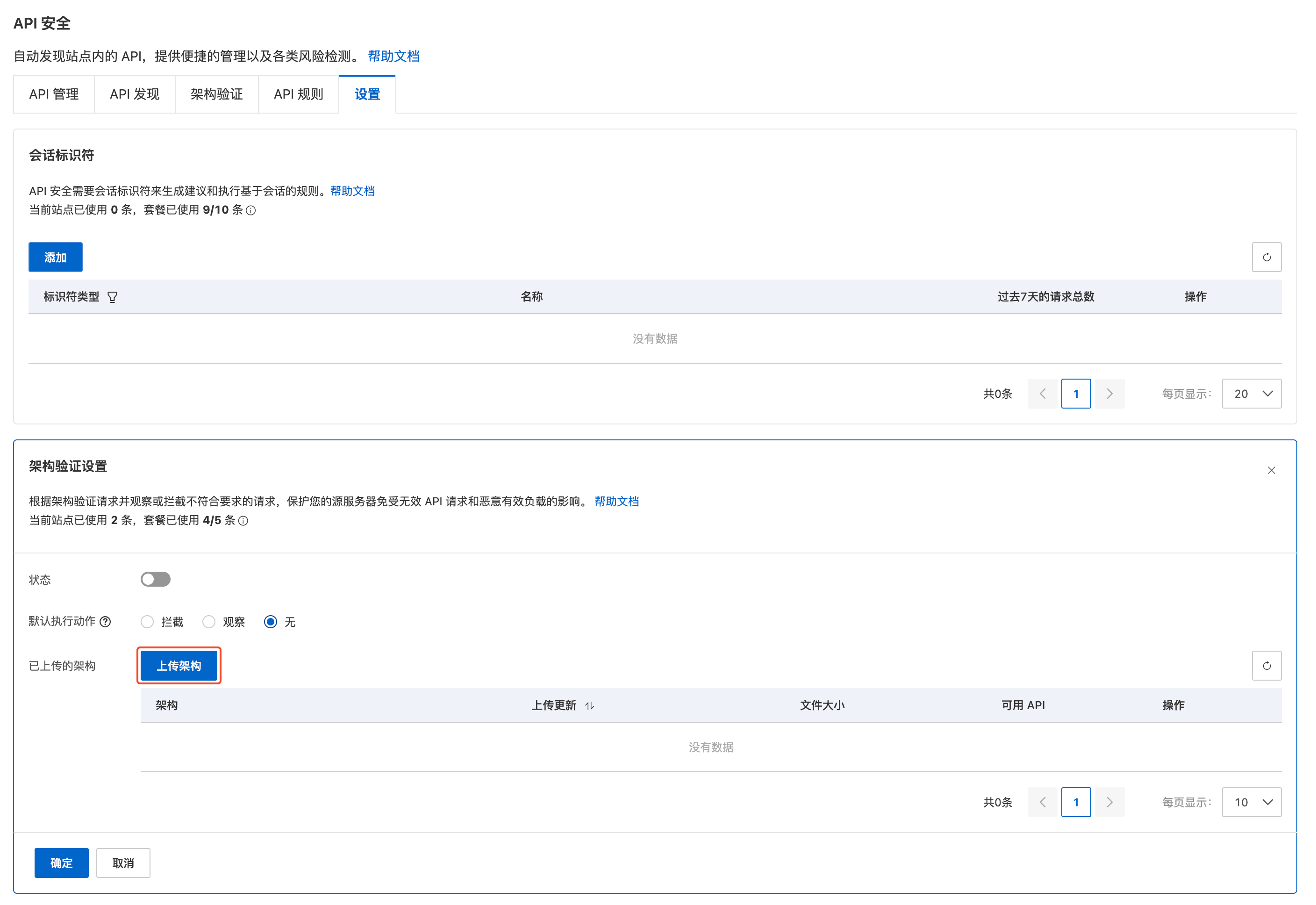This screenshot has height=905, width=1316.
Task: Open the 架构验证 tab
Action: point(216,94)
